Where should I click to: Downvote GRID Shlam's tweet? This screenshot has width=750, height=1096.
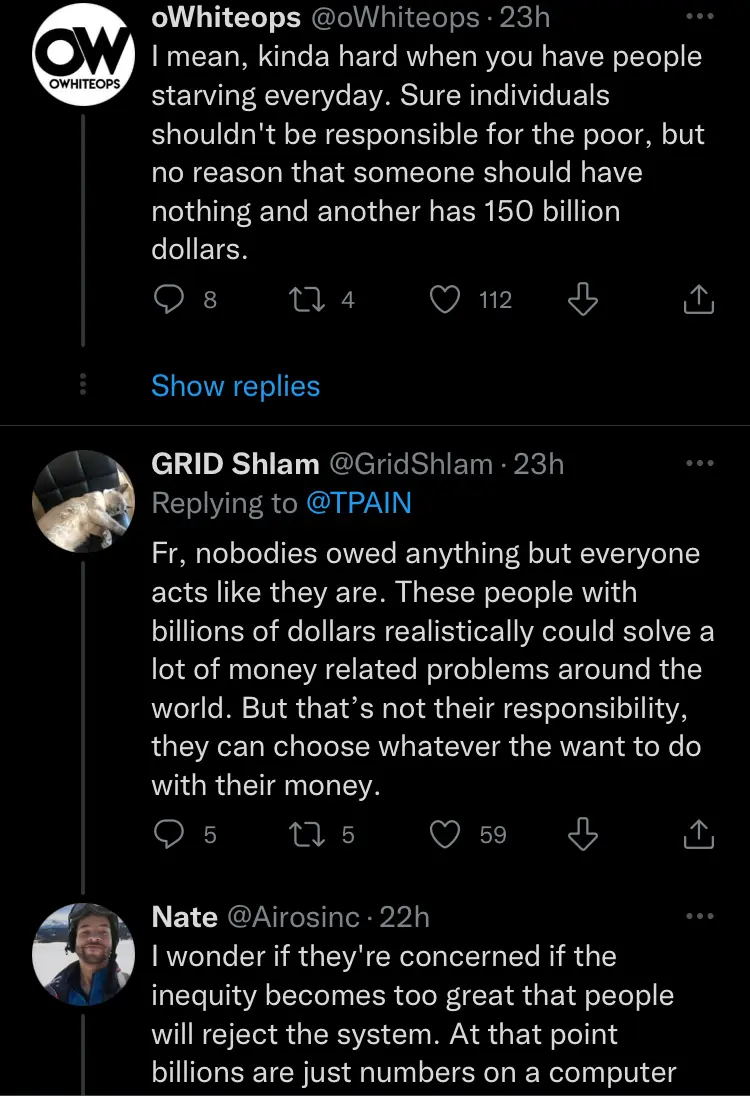582,834
